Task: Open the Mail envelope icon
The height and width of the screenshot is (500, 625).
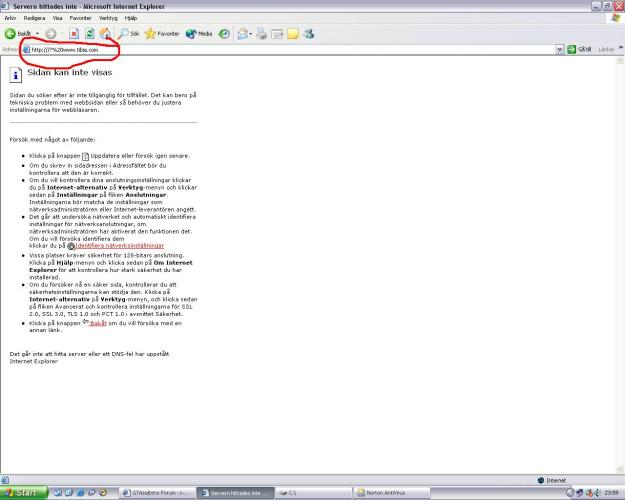Action: coord(242,34)
